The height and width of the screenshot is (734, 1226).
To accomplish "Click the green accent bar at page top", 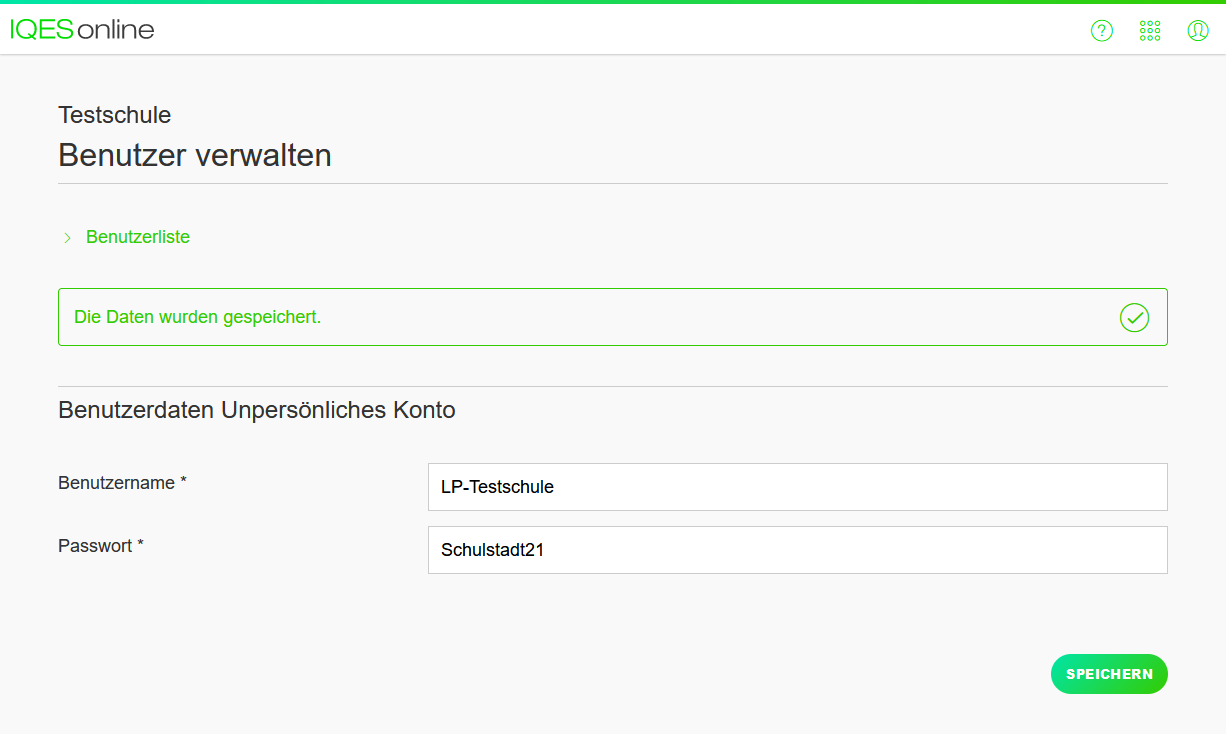I will (x=613, y=2).
